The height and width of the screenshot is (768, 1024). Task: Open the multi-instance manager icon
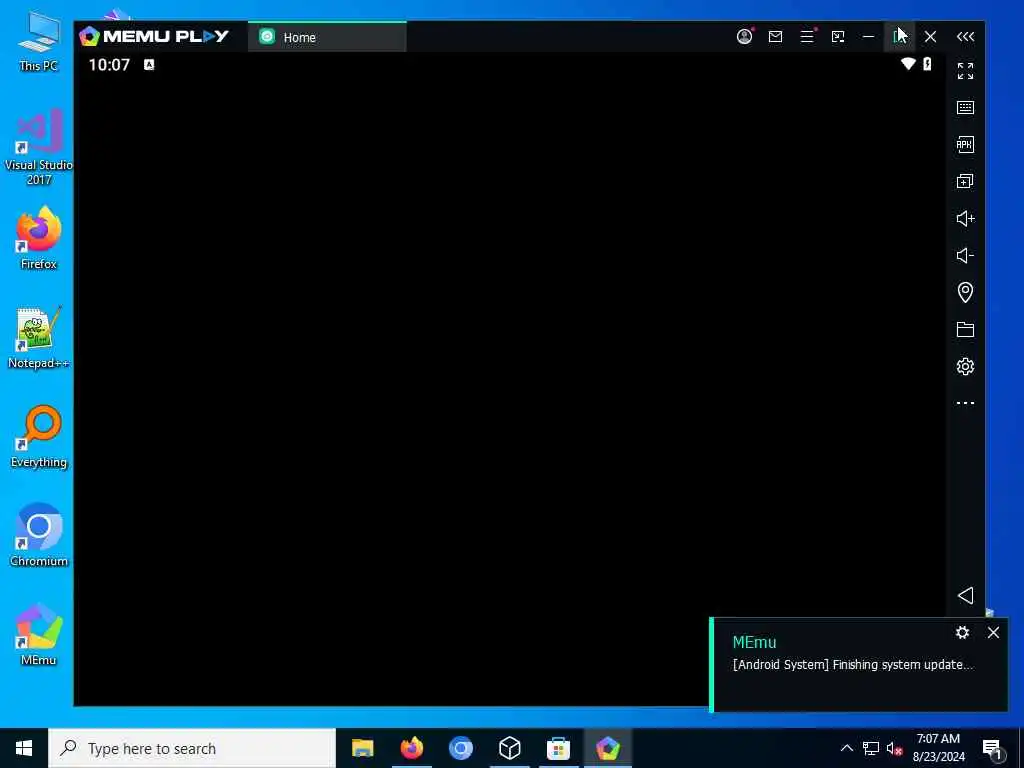[965, 182]
